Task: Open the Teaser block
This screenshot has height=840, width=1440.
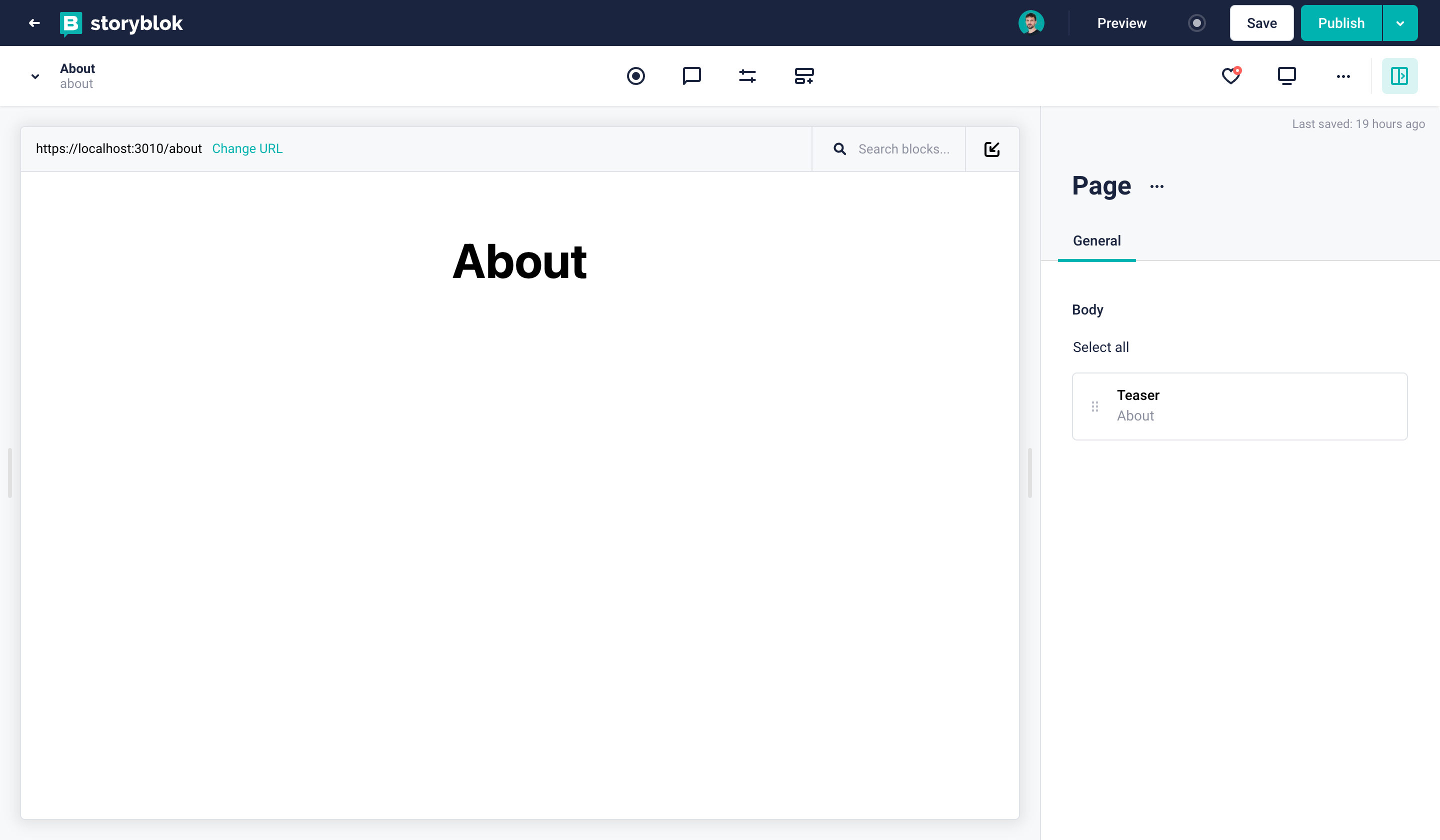Action: (x=1239, y=406)
